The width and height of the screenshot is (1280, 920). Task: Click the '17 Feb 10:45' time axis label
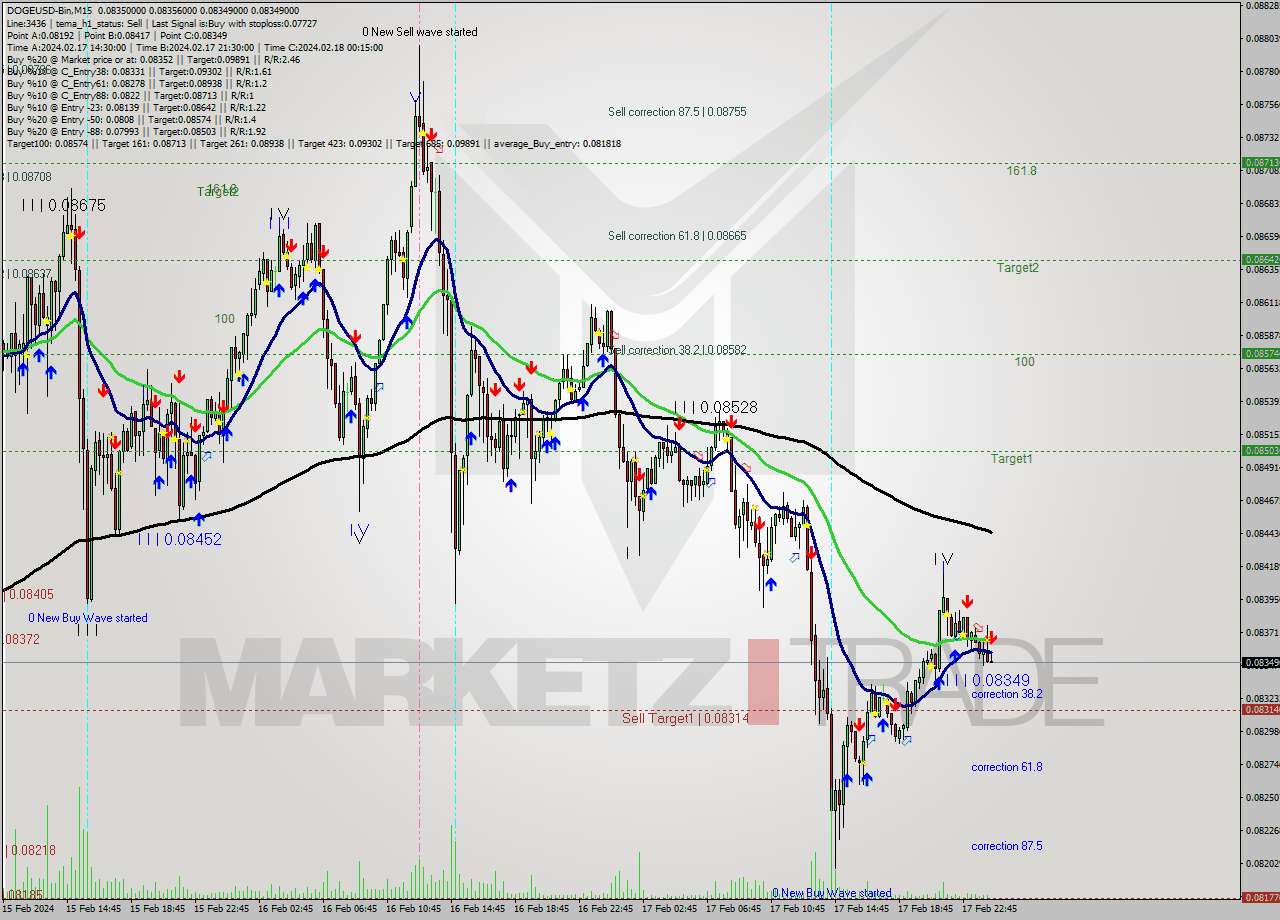797,909
